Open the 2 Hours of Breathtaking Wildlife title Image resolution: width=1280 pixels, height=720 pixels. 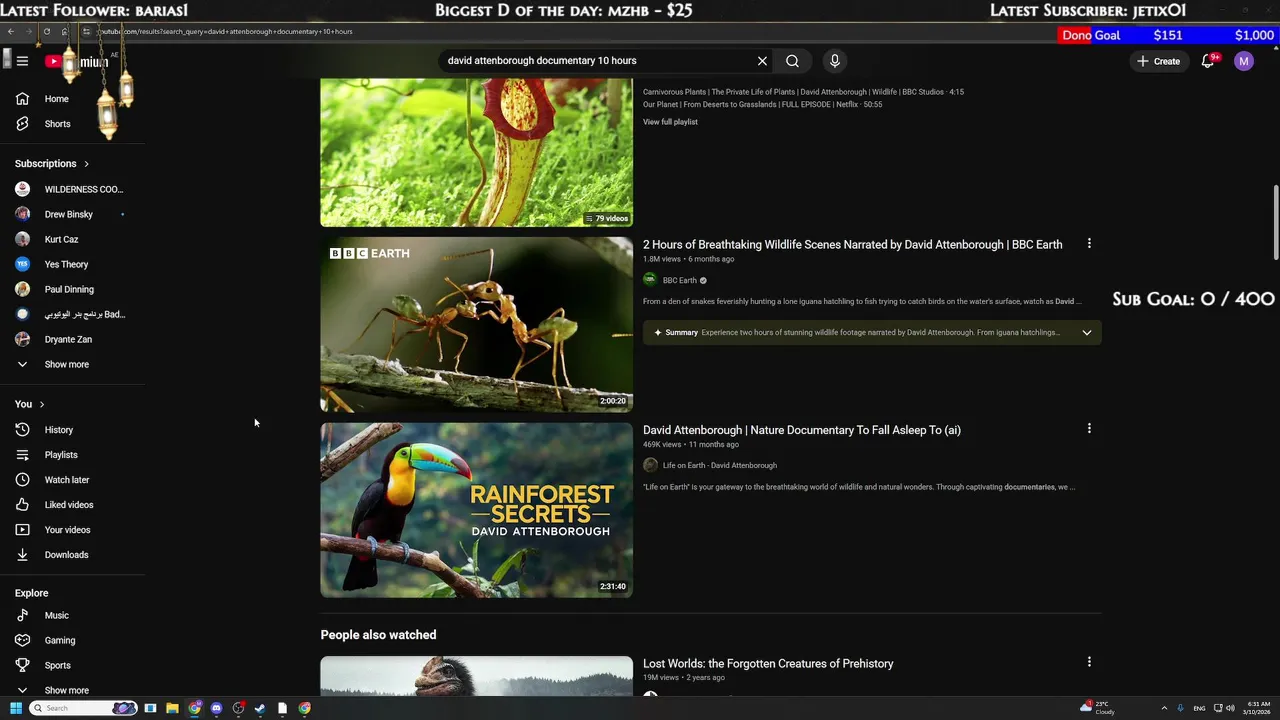click(852, 245)
